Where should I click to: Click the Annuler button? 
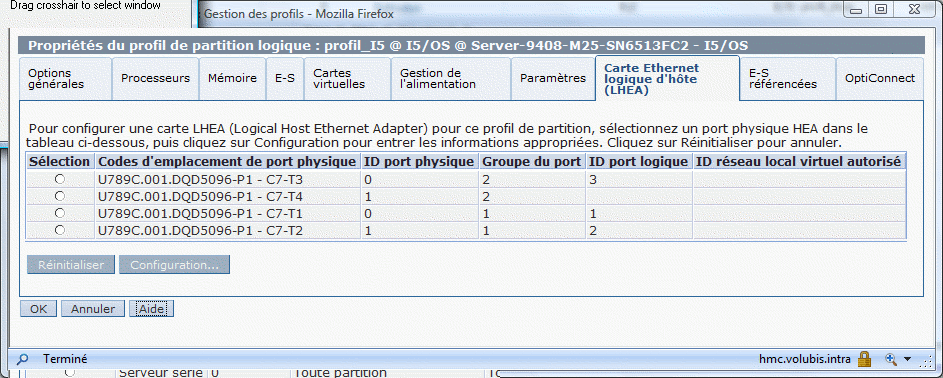93,308
